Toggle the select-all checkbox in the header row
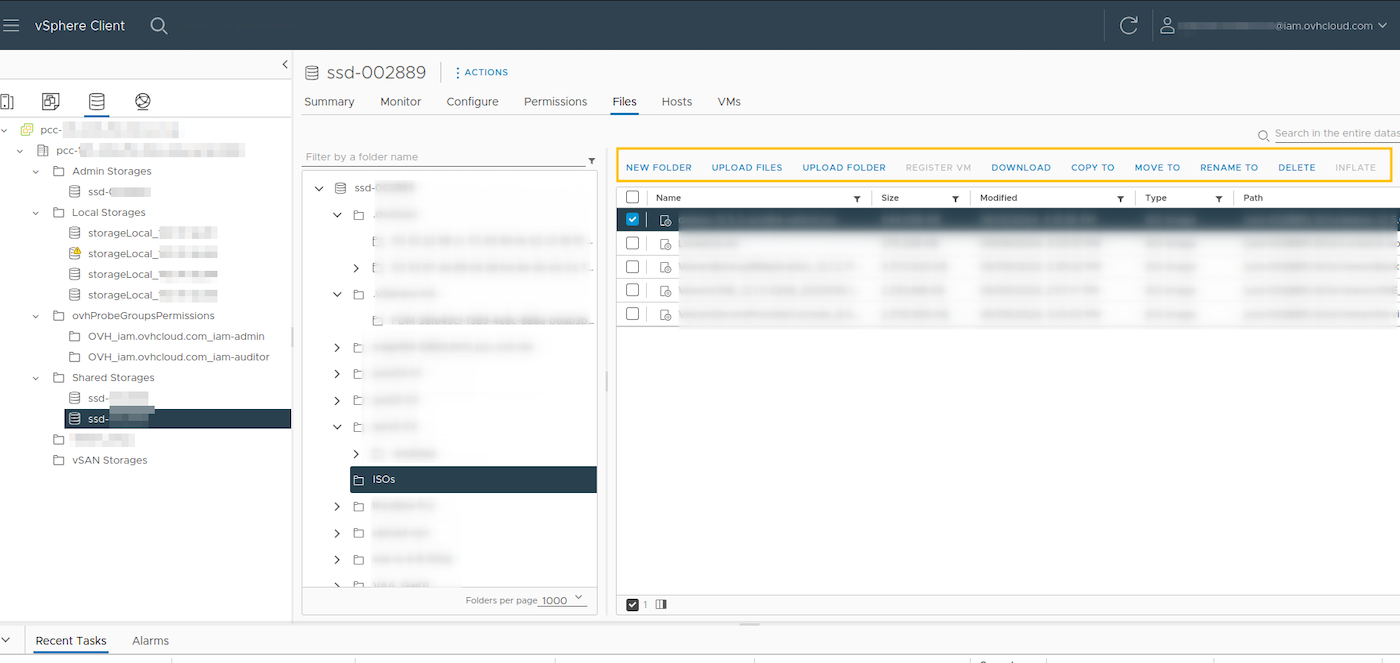Image resolution: width=1400 pixels, height=663 pixels. click(x=633, y=197)
